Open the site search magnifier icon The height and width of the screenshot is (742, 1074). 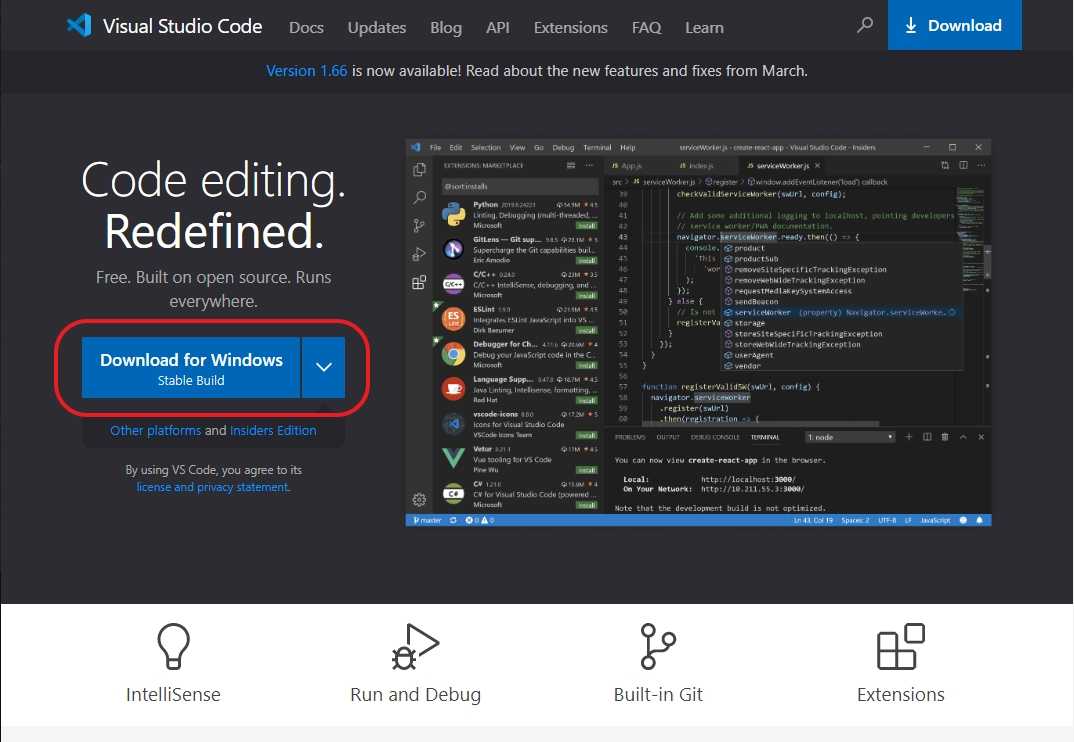click(865, 25)
